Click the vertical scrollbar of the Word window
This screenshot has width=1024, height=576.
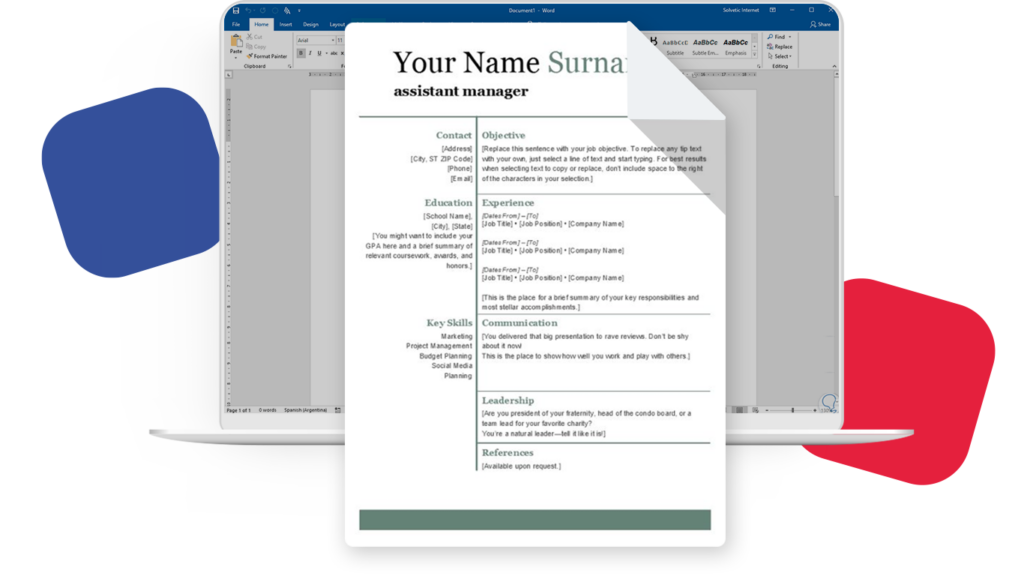click(x=836, y=238)
